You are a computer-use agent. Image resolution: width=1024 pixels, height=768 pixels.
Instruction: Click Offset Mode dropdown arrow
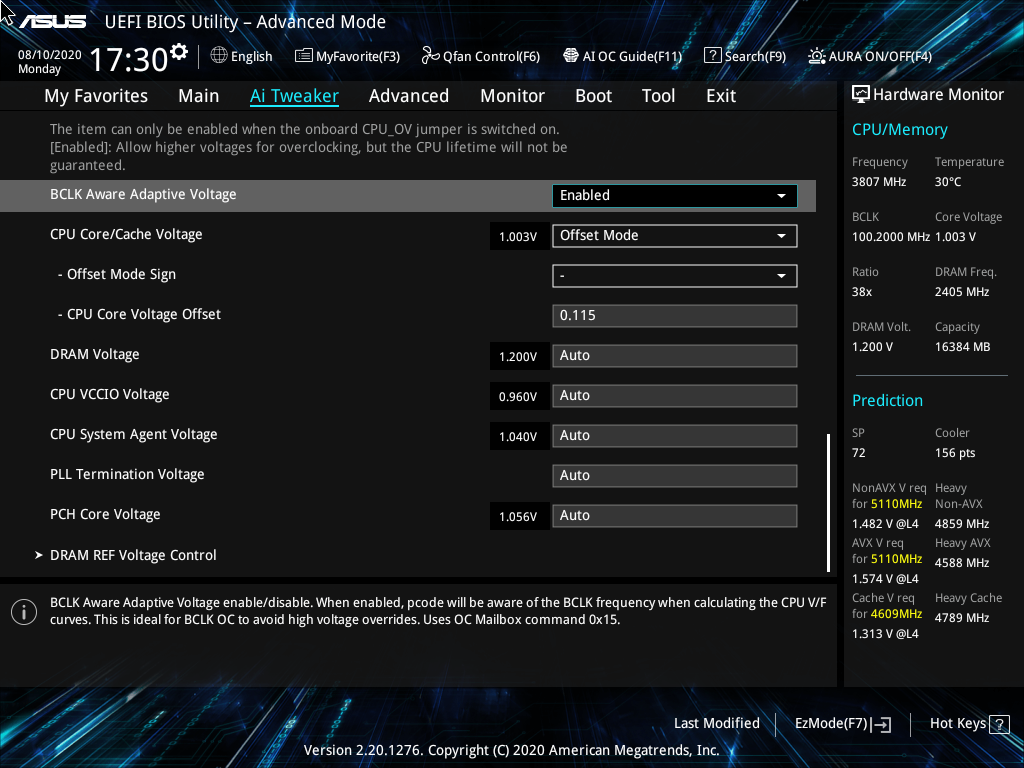tap(781, 236)
